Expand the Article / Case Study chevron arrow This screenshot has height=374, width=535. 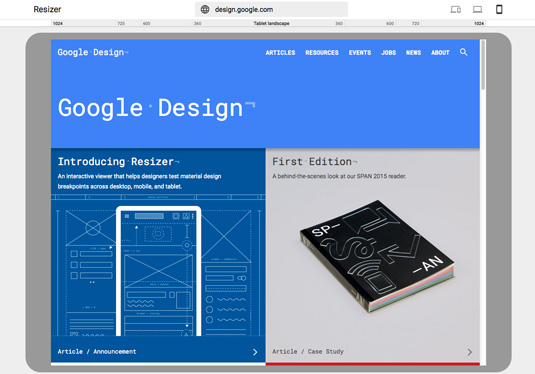469,352
